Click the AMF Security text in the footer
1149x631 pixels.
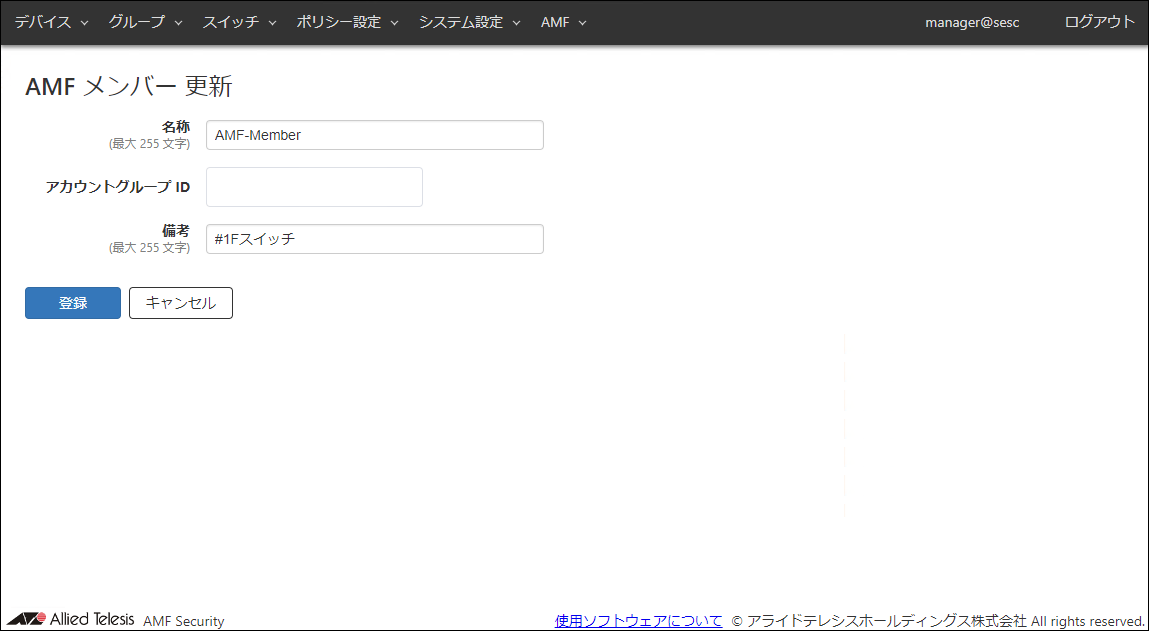tap(184, 621)
